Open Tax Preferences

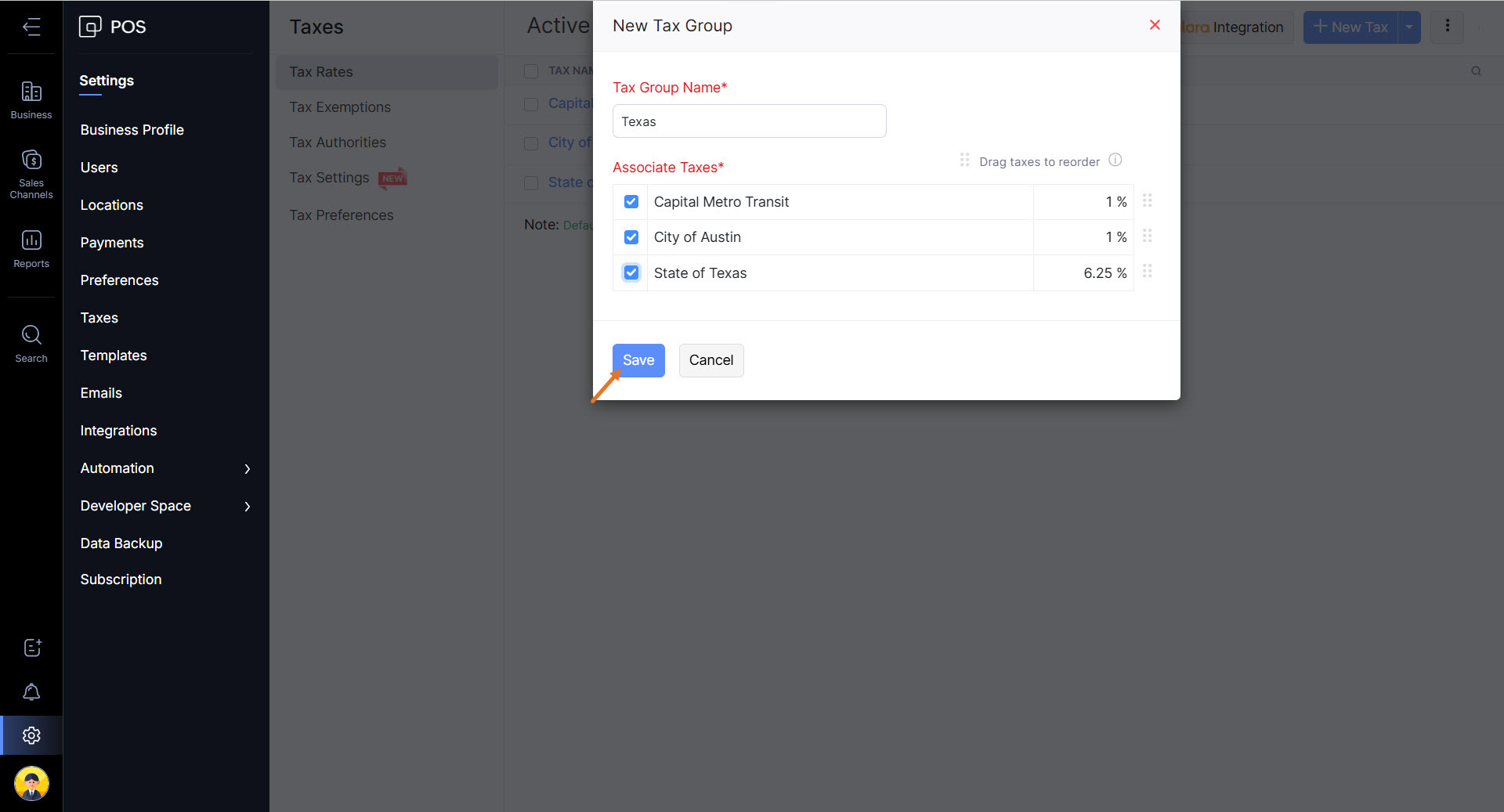(342, 215)
